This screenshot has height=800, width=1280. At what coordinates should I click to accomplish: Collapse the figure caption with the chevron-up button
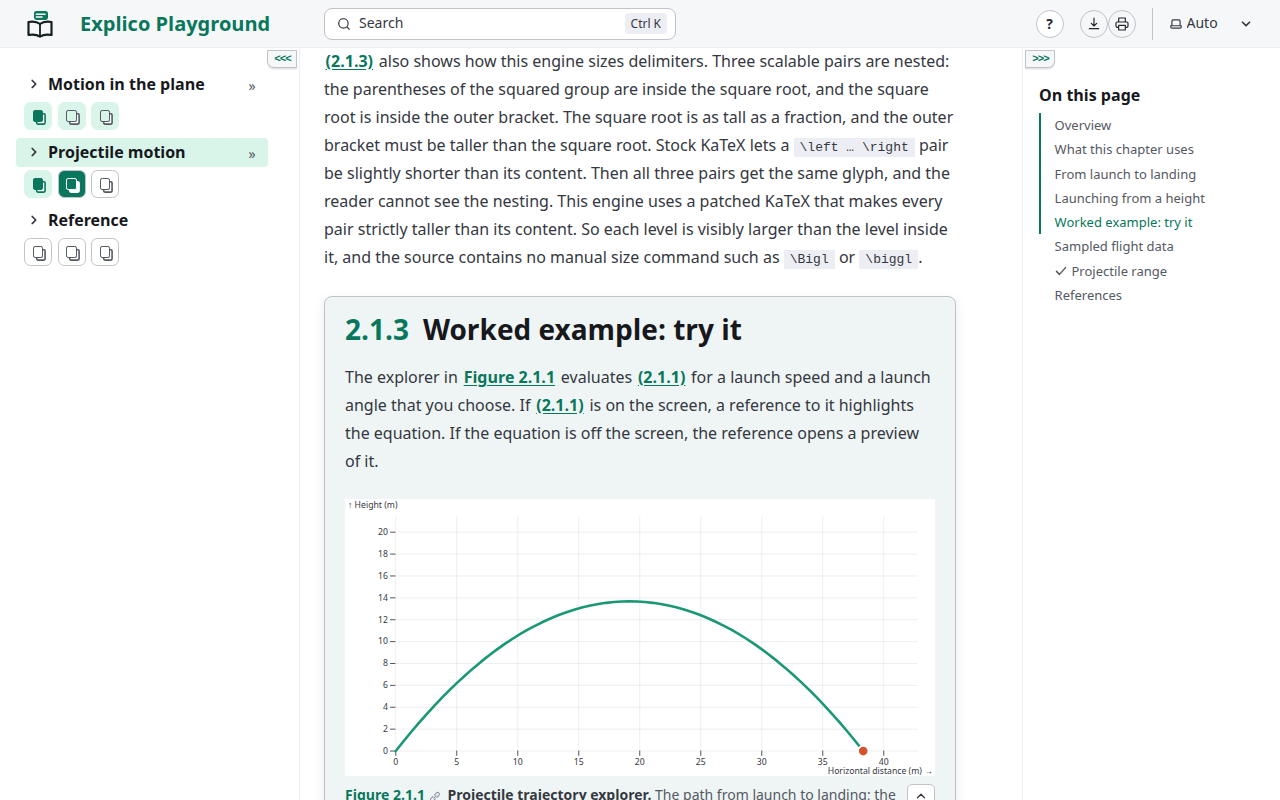[921, 794]
